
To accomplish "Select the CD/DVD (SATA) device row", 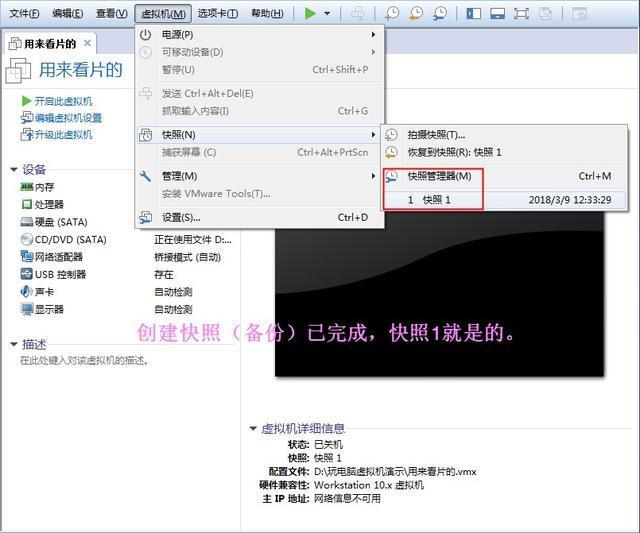I will click(63, 239).
